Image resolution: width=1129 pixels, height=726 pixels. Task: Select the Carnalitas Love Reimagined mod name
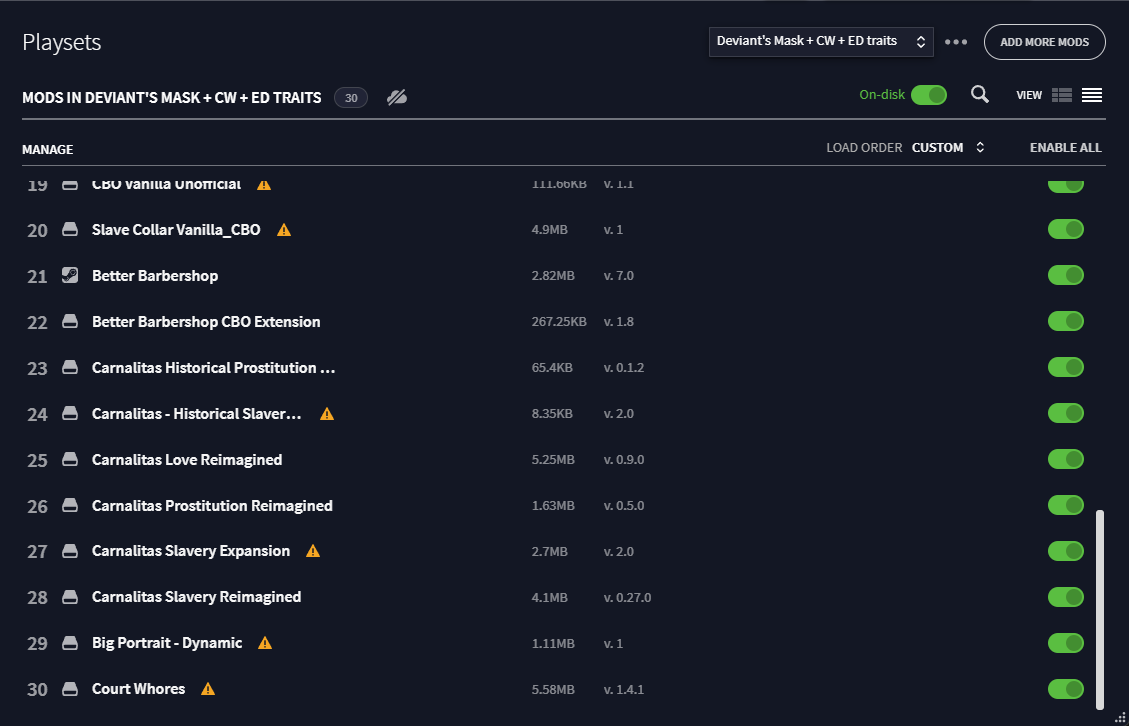pyautogui.click(x=187, y=460)
